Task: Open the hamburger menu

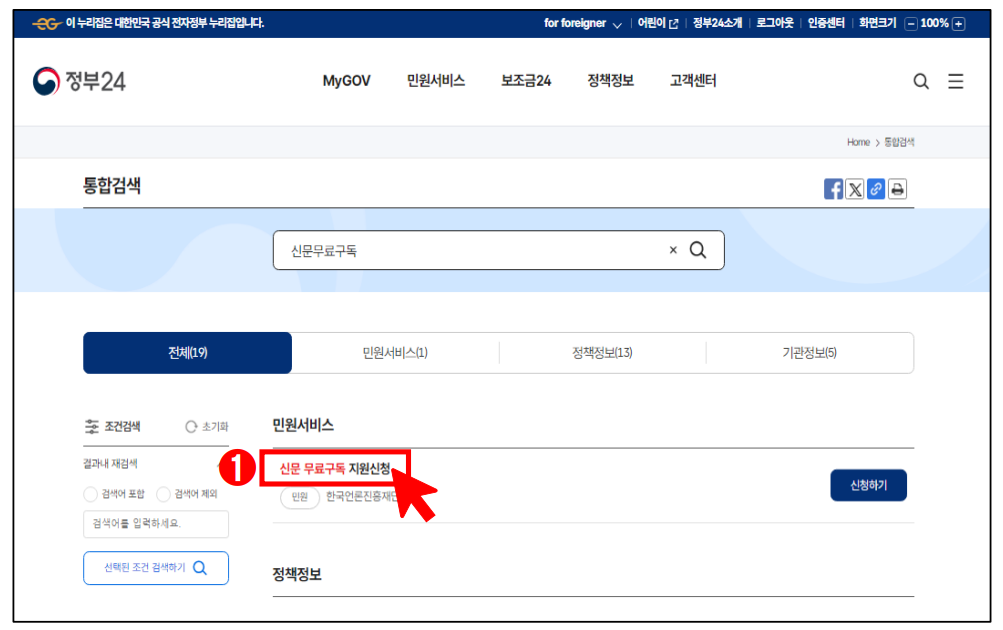Action: coord(955,81)
